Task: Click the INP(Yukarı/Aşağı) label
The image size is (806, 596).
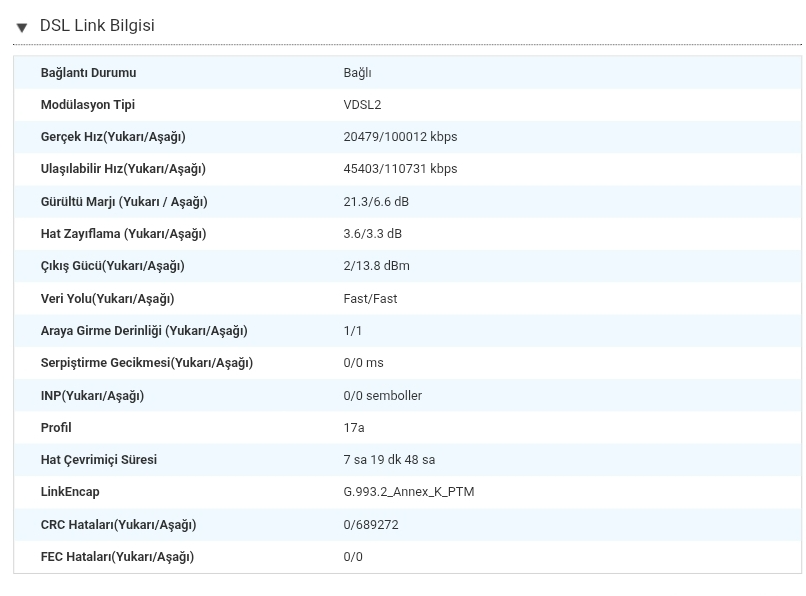Action: pyautogui.click(x=93, y=396)
